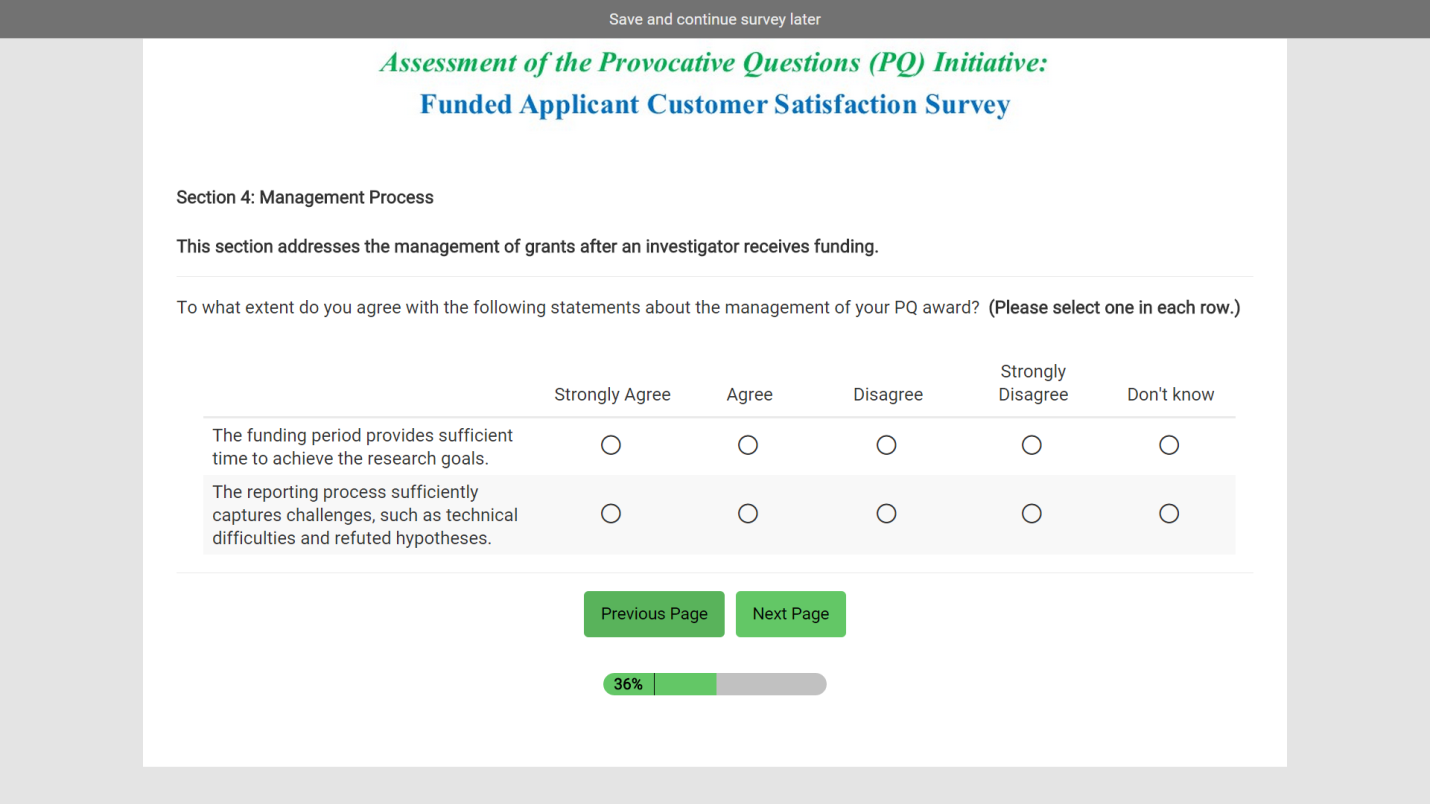Pick Don't know for funding period statement
This screenshot has height=804, width=1430.
(1169, 445)
